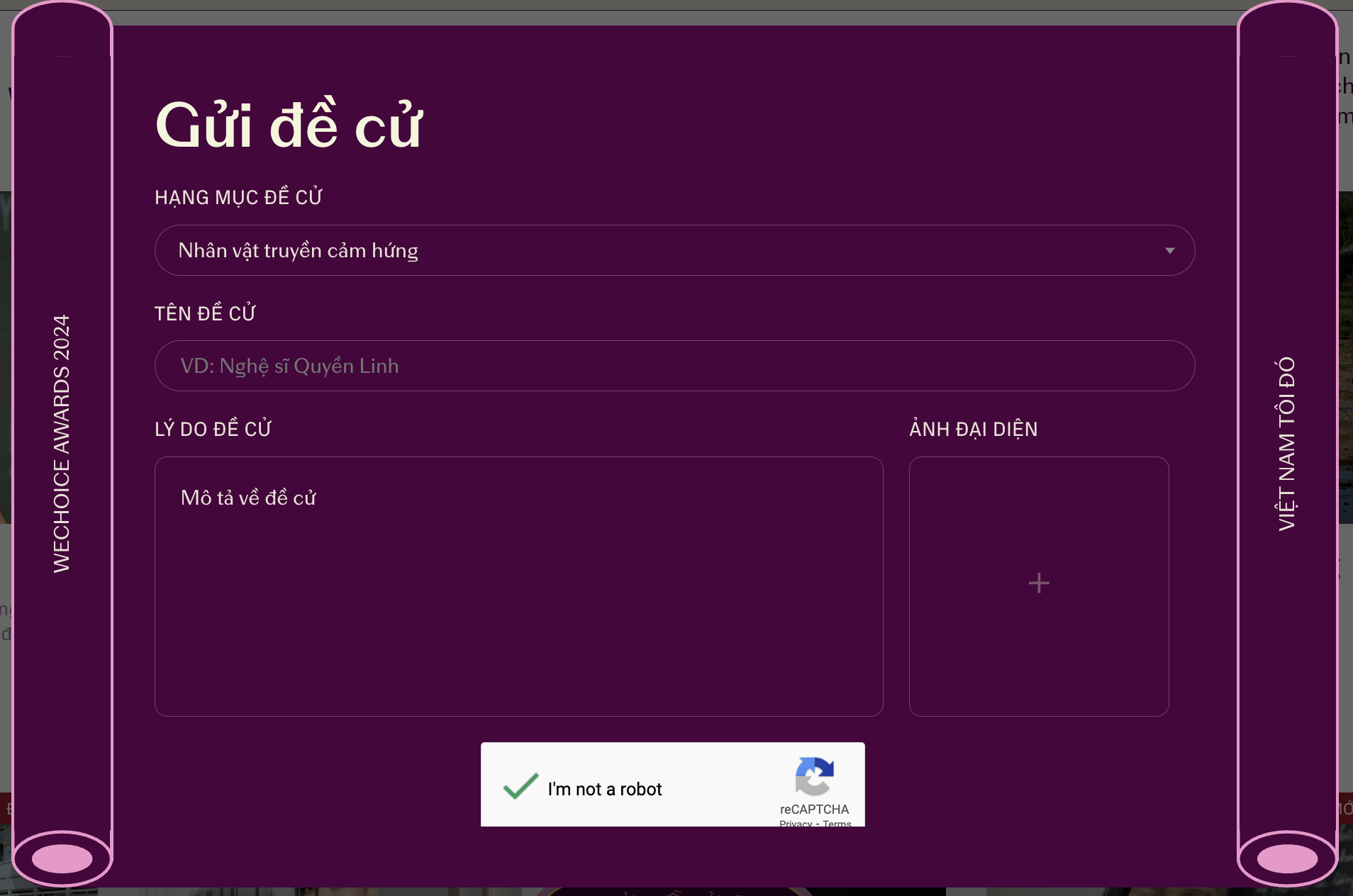The width and height of the screenshot is (1353, 896).
Task: Click the 'Gửi đề cử' heading
Action: [x=289, y=125]
